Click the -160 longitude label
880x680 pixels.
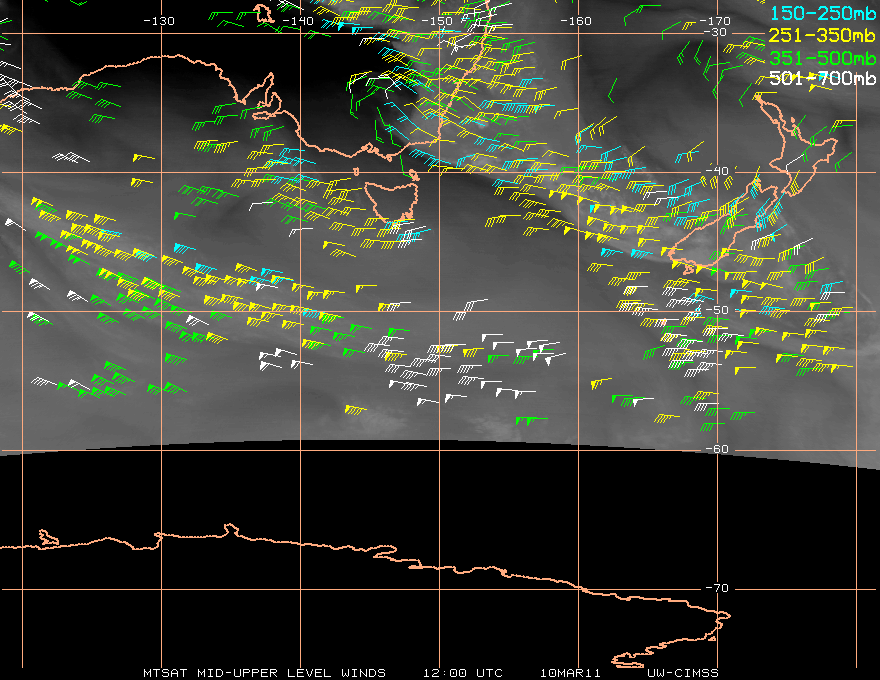coord(576,21)
